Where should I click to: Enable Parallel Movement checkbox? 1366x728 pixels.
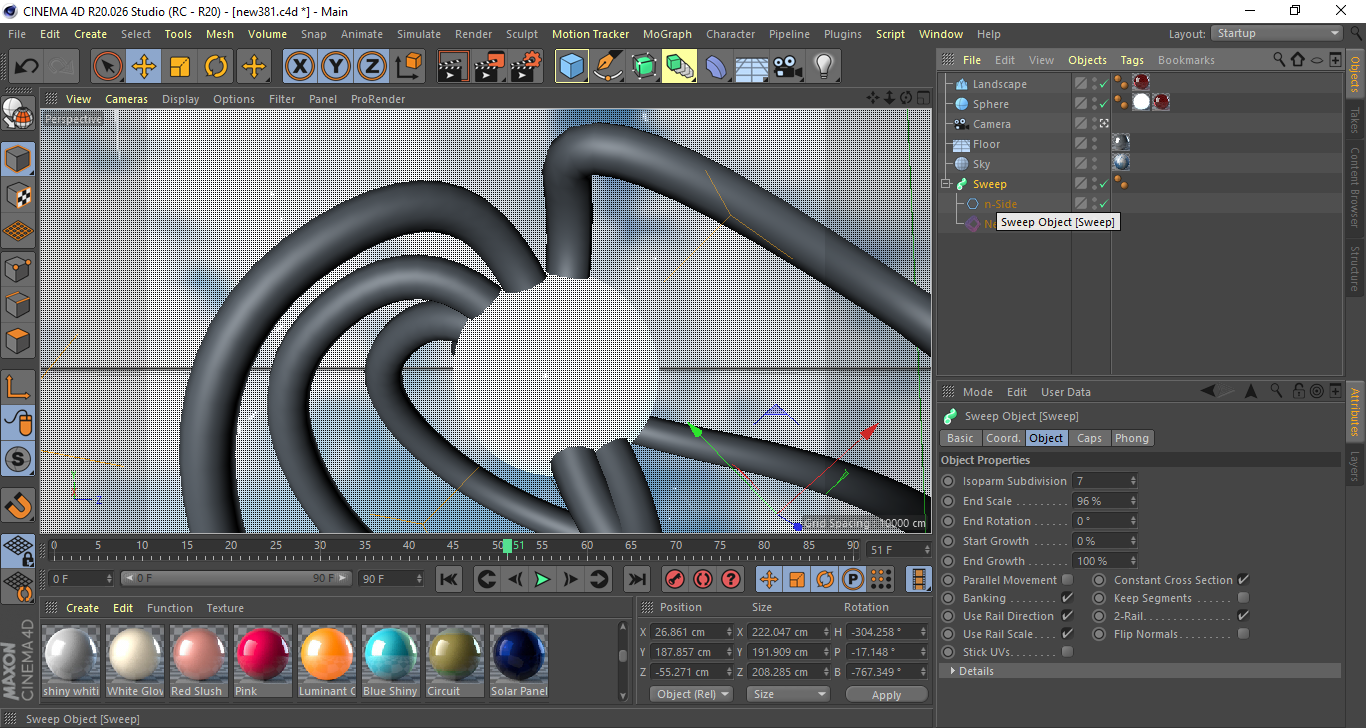click(x=1067, y=580)
